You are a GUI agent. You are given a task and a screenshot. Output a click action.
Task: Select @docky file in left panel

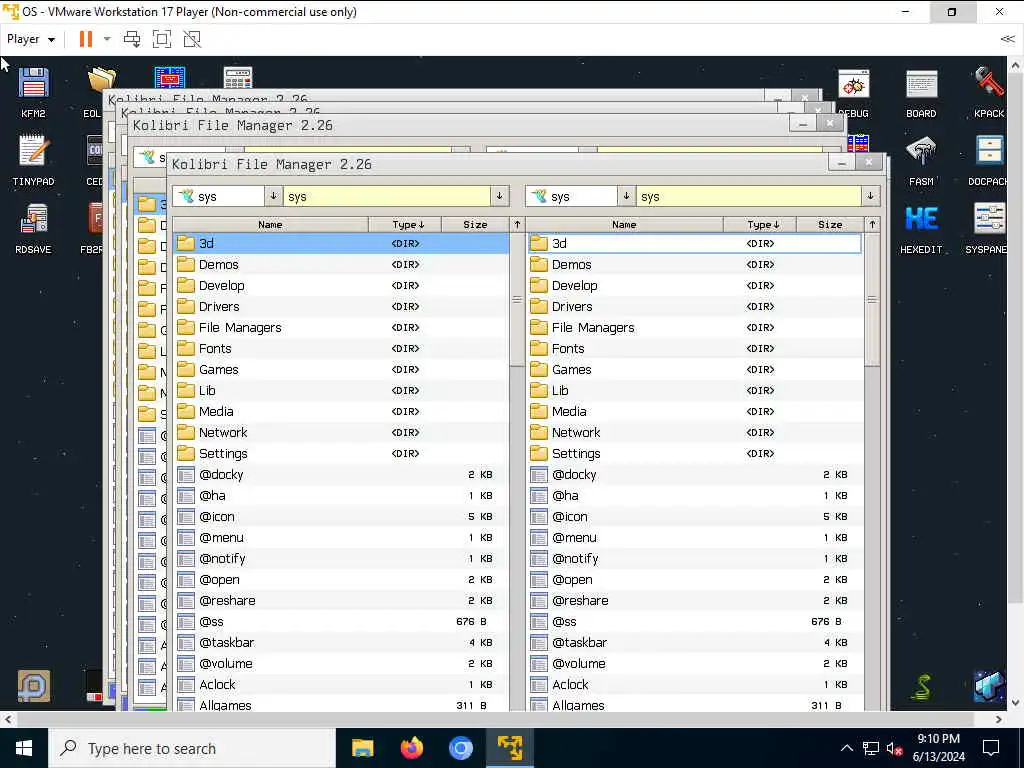[x=341, y=474]
